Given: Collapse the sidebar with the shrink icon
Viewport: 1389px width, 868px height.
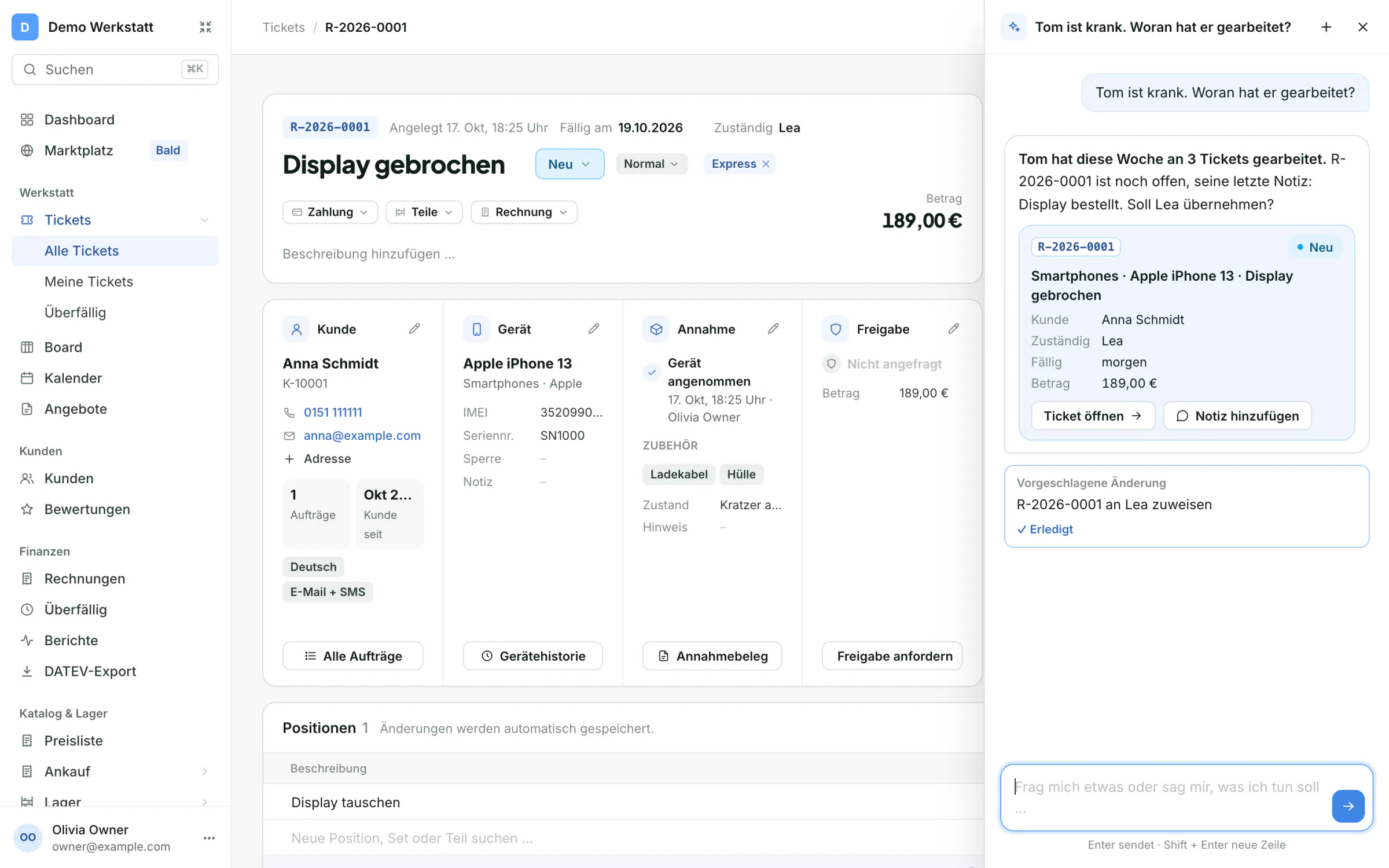Looking at the screenshot, I should click(205, 27).
